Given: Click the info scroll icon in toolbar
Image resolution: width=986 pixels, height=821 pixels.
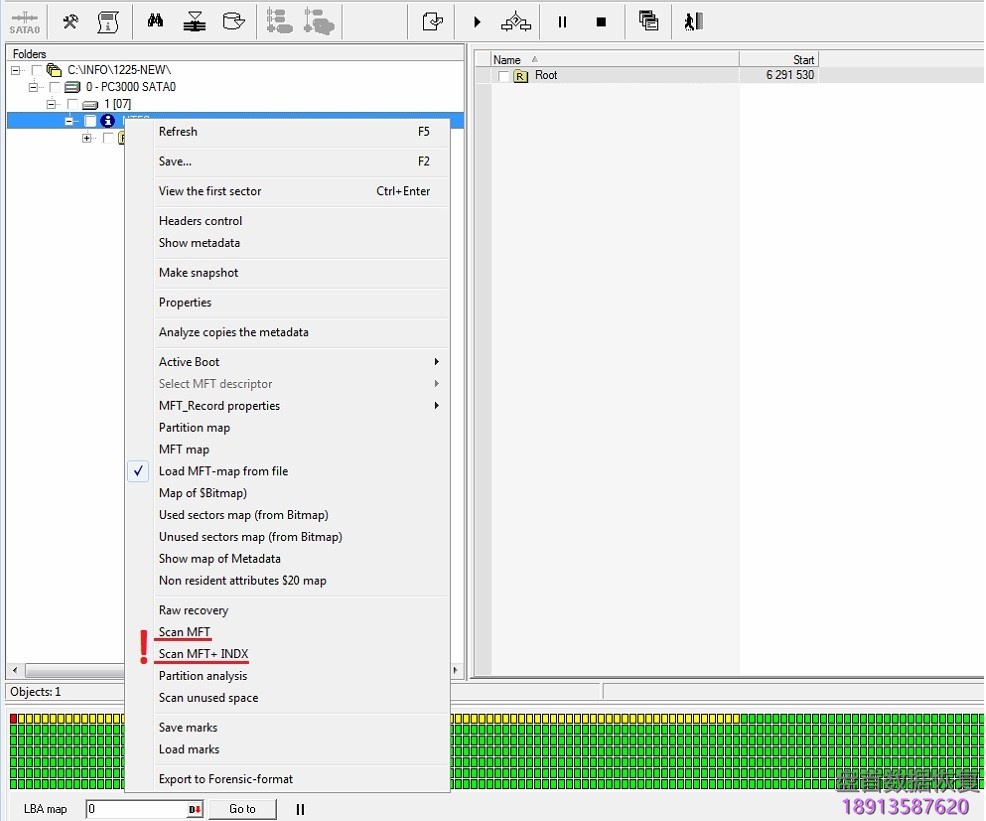Looking at the screenshot, I should tap(109, 22).
